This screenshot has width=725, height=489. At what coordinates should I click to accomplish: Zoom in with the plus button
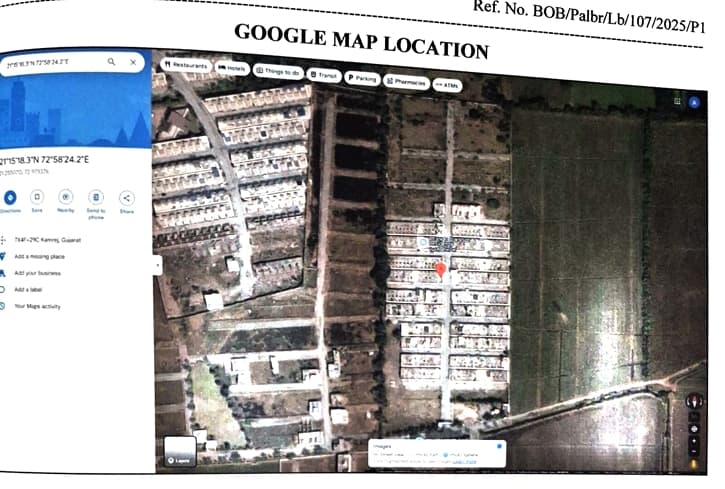pos(694,441)
